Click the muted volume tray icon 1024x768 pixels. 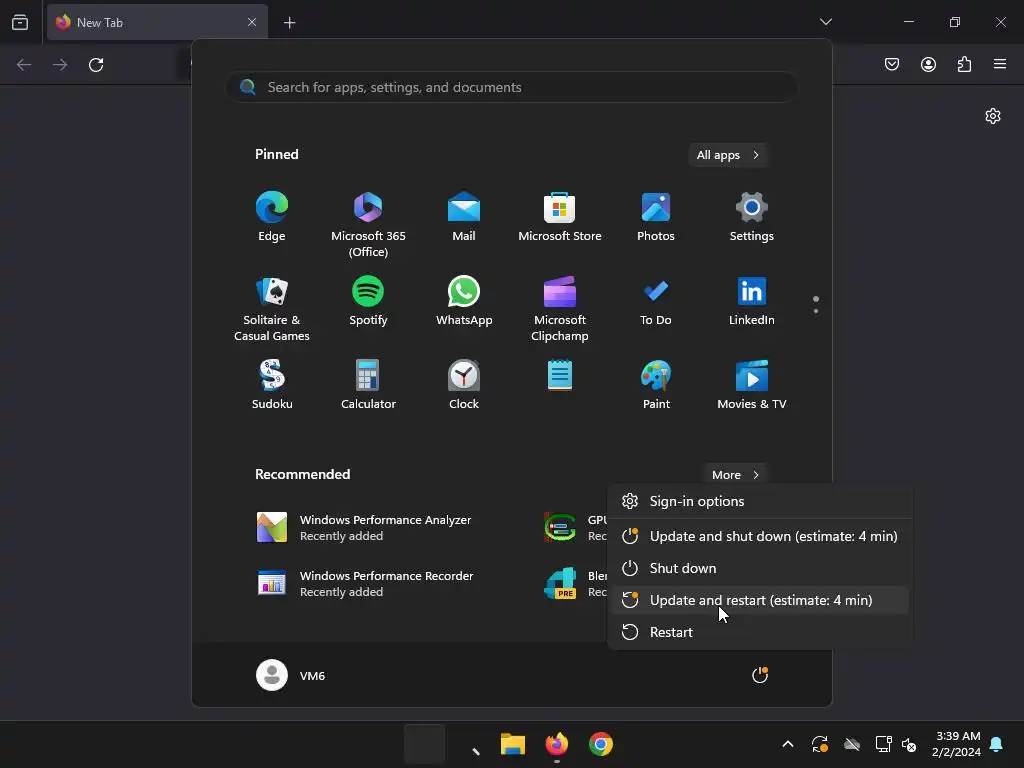(x=909, y=744)
